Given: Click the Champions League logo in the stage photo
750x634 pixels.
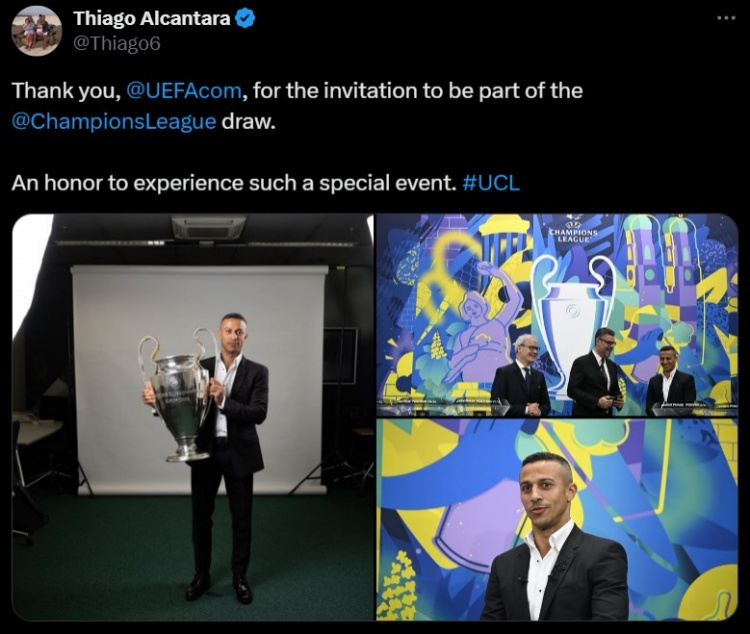Looking at the screenshot, I should coord(573,230).
